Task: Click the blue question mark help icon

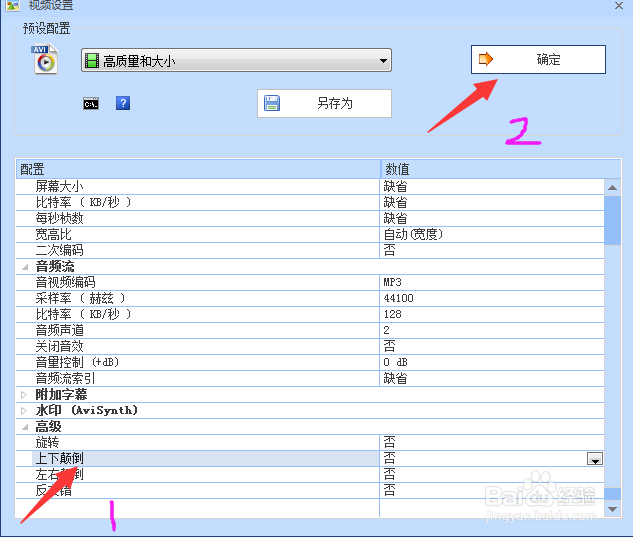Action: (x=123, y=103)
